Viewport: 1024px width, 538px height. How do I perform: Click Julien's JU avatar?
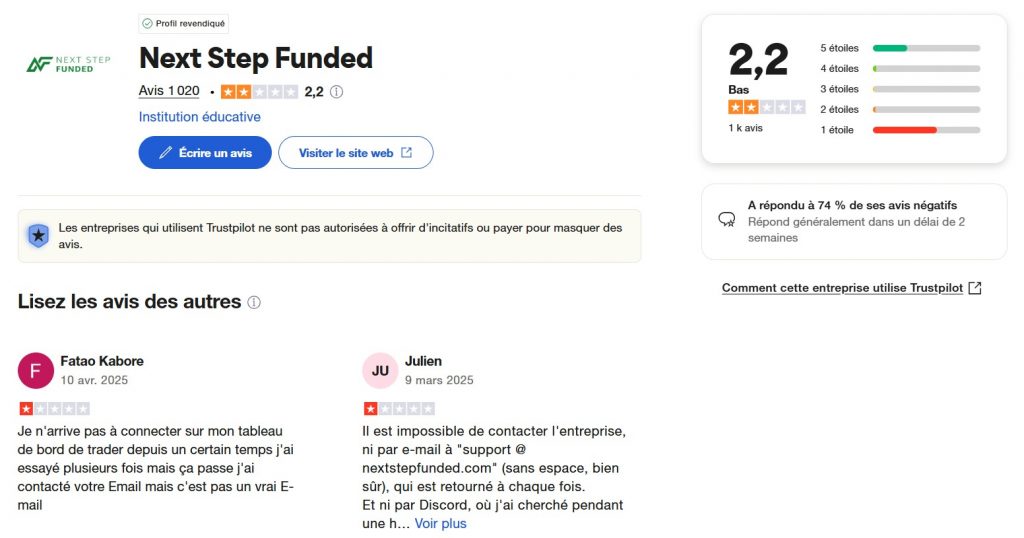pyautogui.click(x=380, y=370)
